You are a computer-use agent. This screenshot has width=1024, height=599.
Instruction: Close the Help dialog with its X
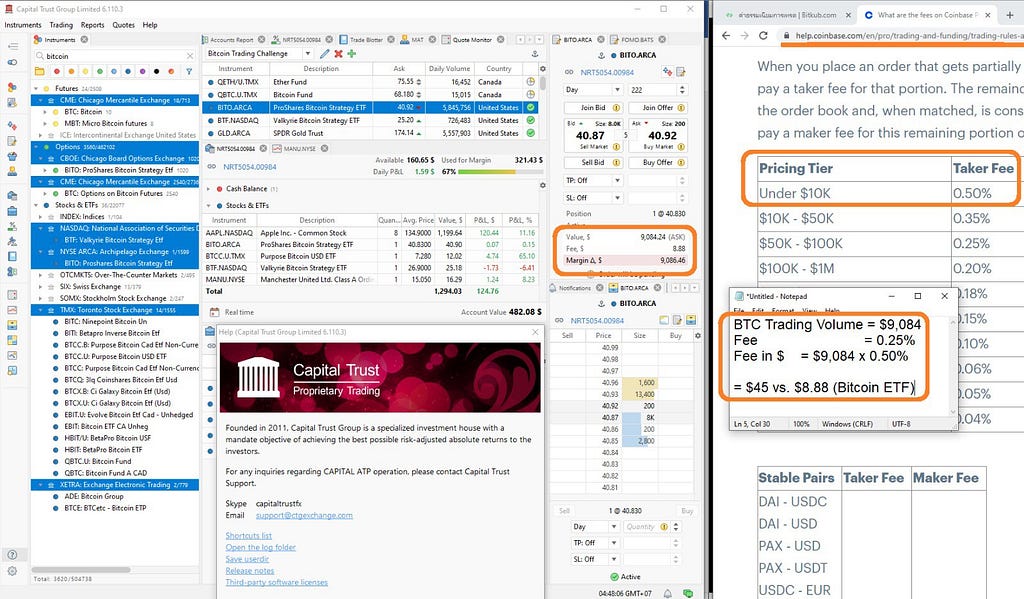(x=535, y=332)
